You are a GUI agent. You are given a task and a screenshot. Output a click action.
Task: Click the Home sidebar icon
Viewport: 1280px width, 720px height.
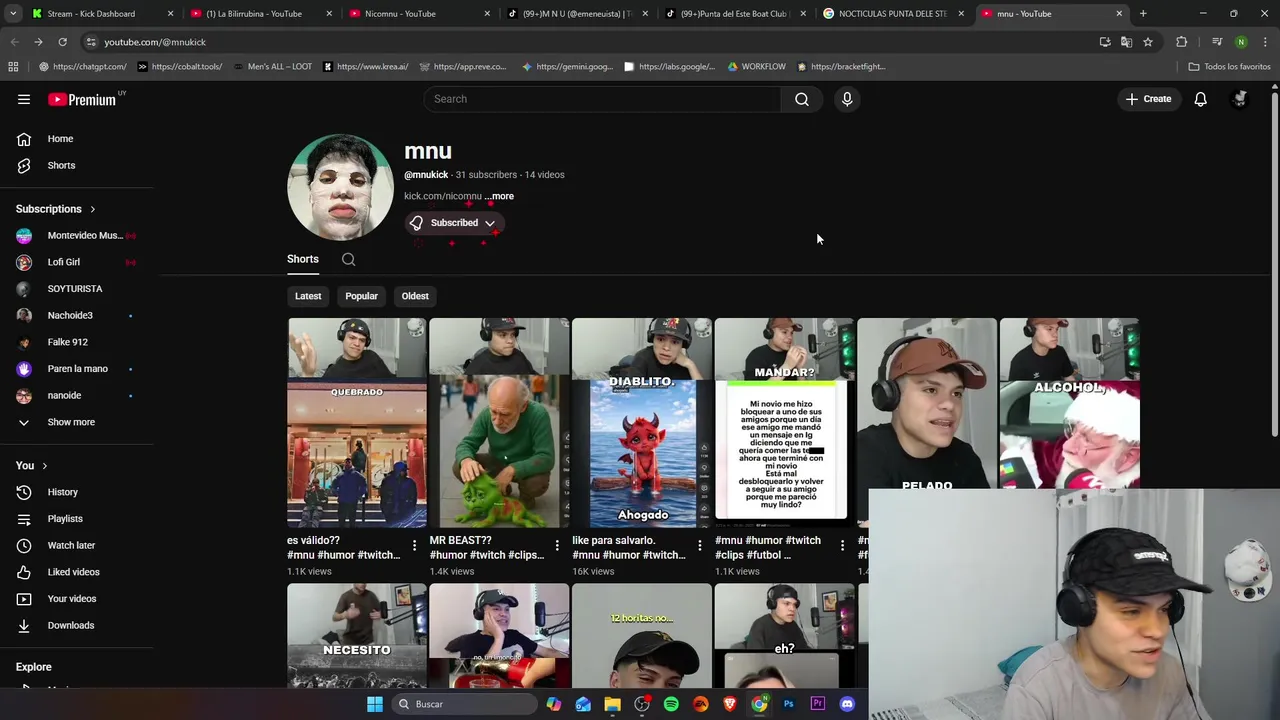(24, 139)
